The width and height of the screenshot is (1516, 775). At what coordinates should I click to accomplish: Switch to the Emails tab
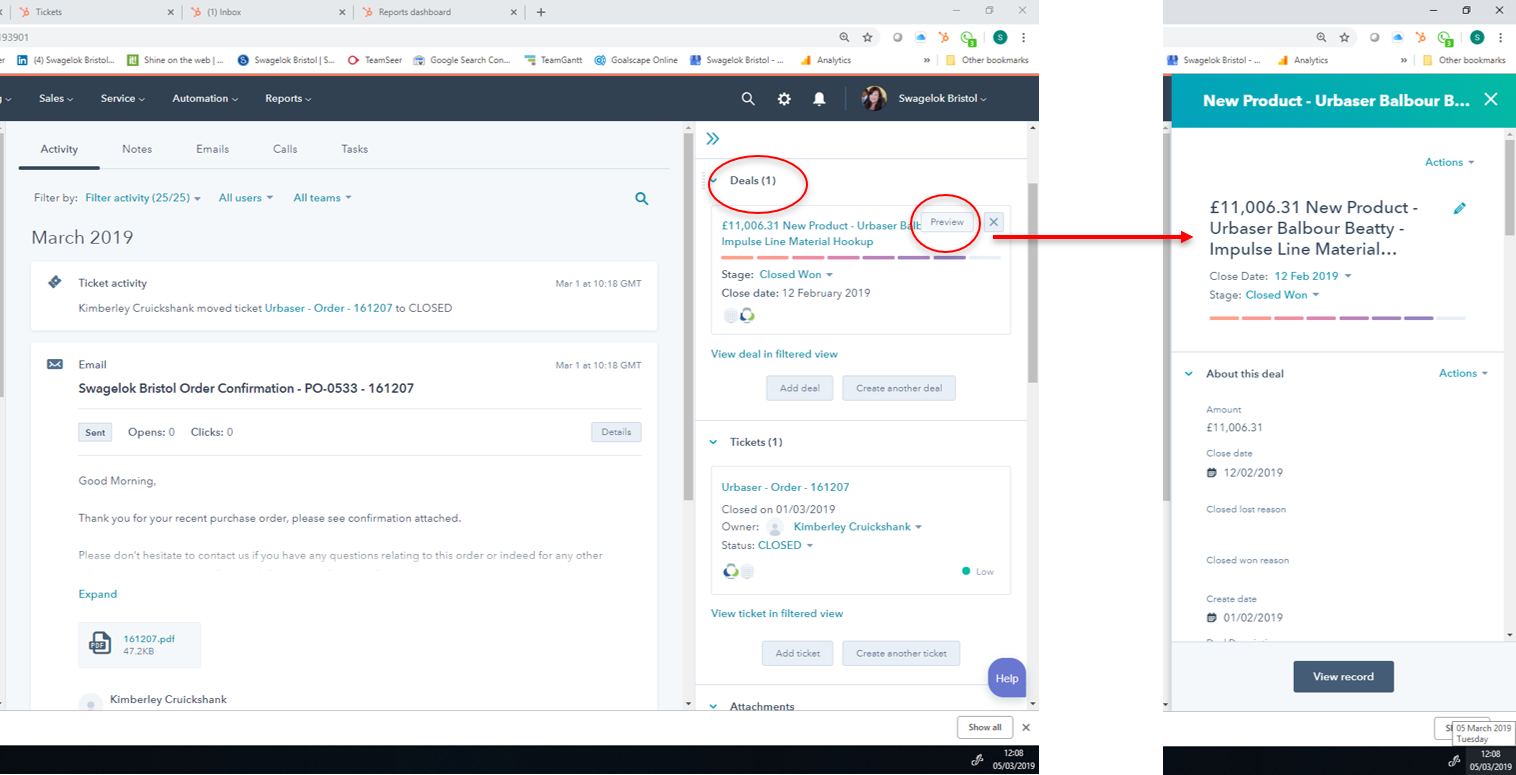tap(212, 149)
